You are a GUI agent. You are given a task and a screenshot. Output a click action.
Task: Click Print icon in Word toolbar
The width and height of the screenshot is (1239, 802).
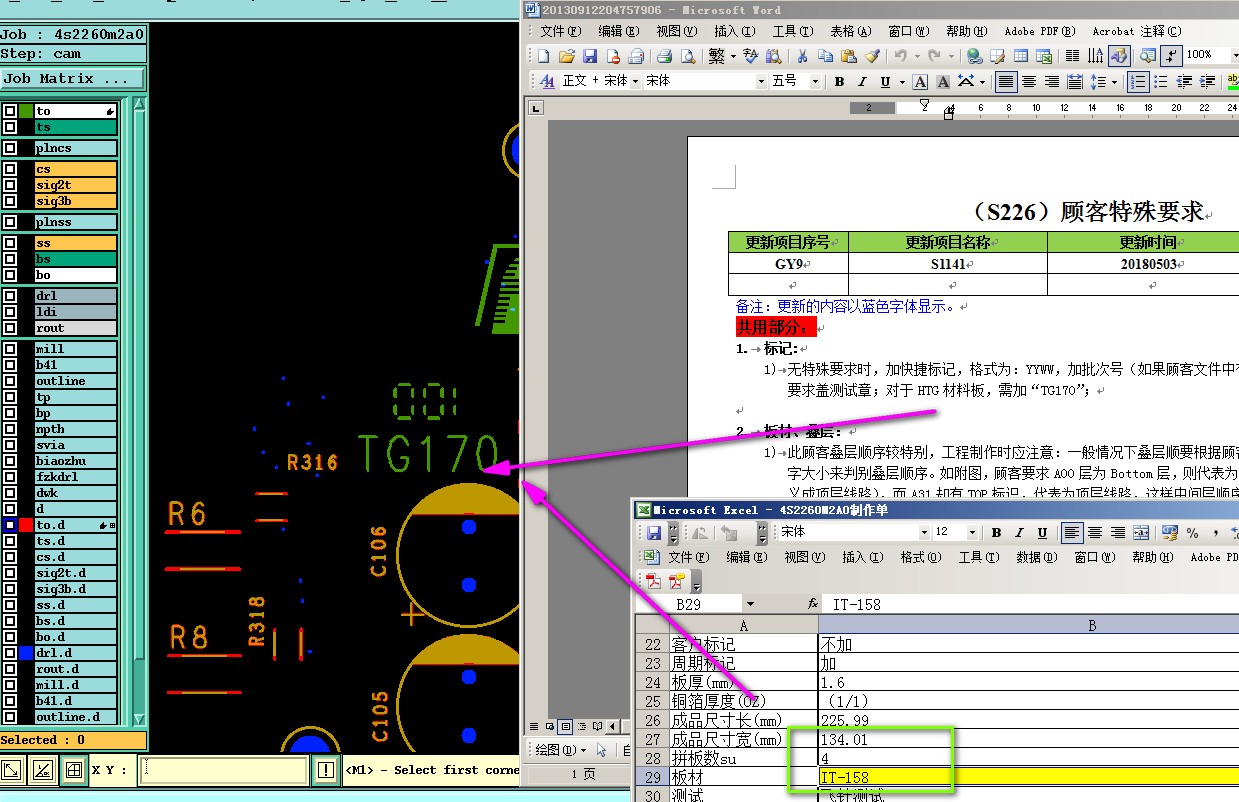(665, 56)
